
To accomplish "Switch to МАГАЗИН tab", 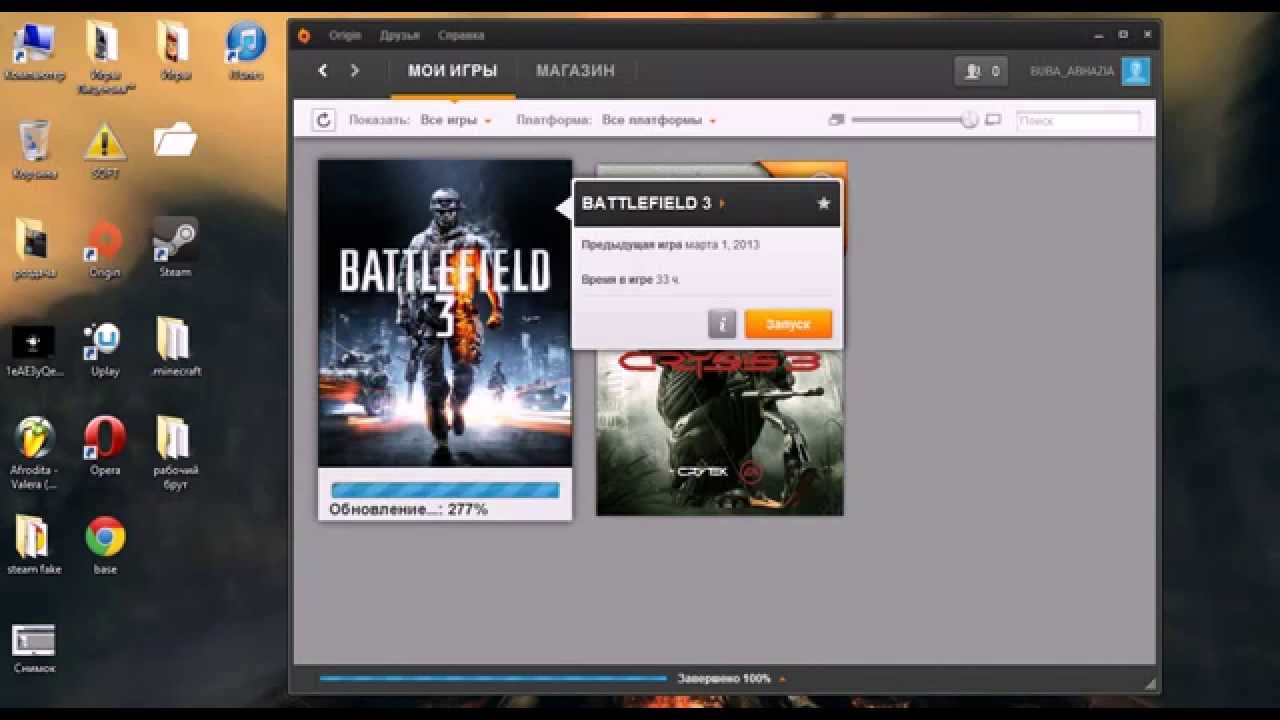I will [x=575, y=71].
